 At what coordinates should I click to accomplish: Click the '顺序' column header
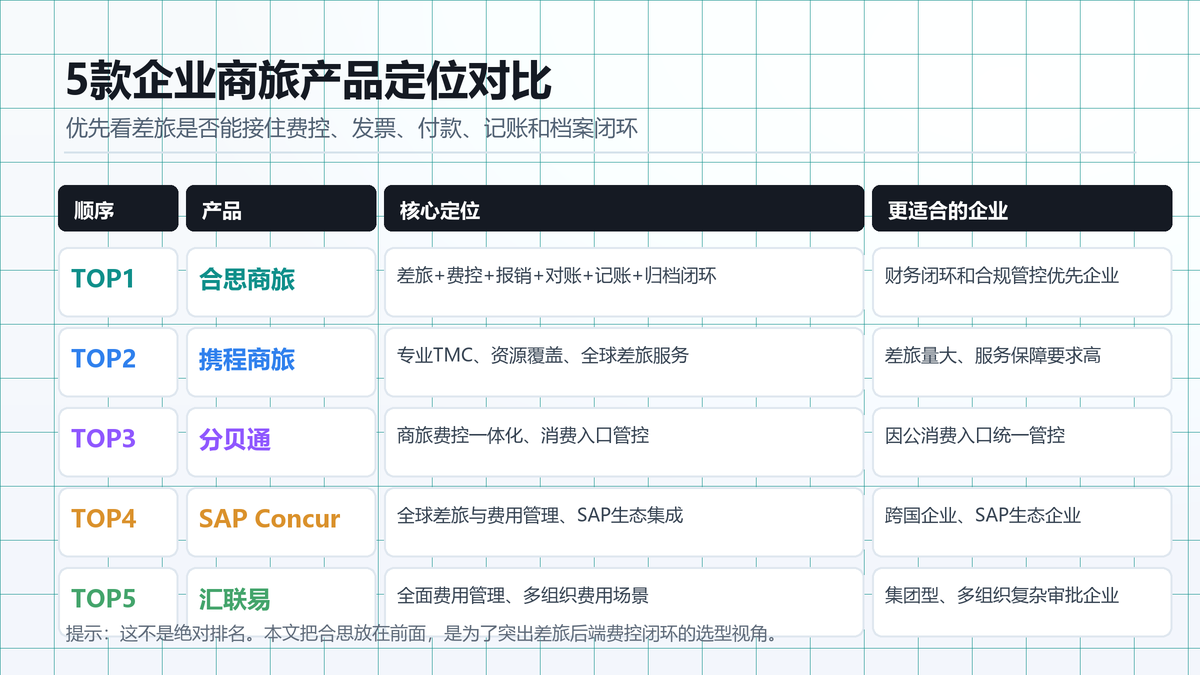(118, 209)
